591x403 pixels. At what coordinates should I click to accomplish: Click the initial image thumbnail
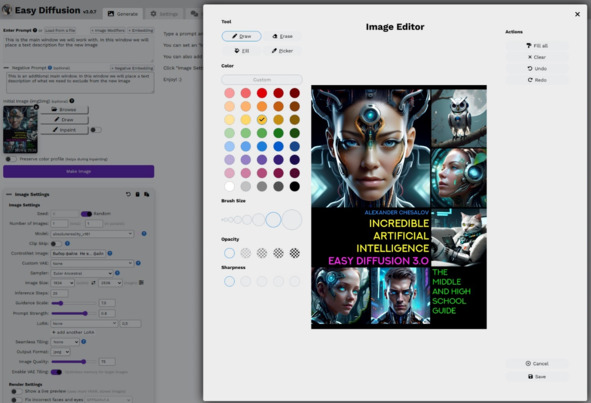point(20,129)
